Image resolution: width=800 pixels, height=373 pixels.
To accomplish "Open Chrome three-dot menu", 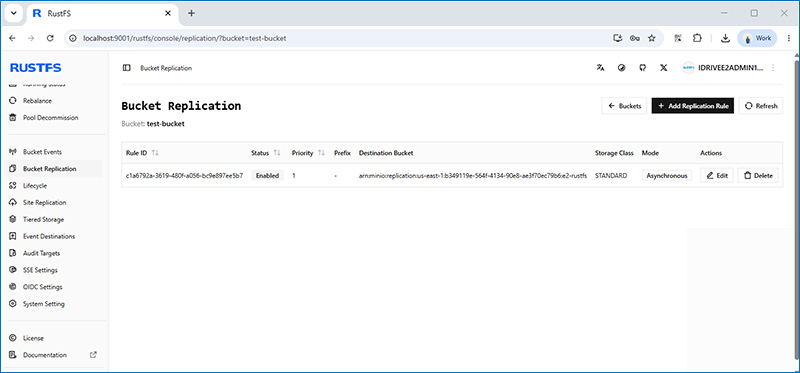I will [x=789, y=38].
